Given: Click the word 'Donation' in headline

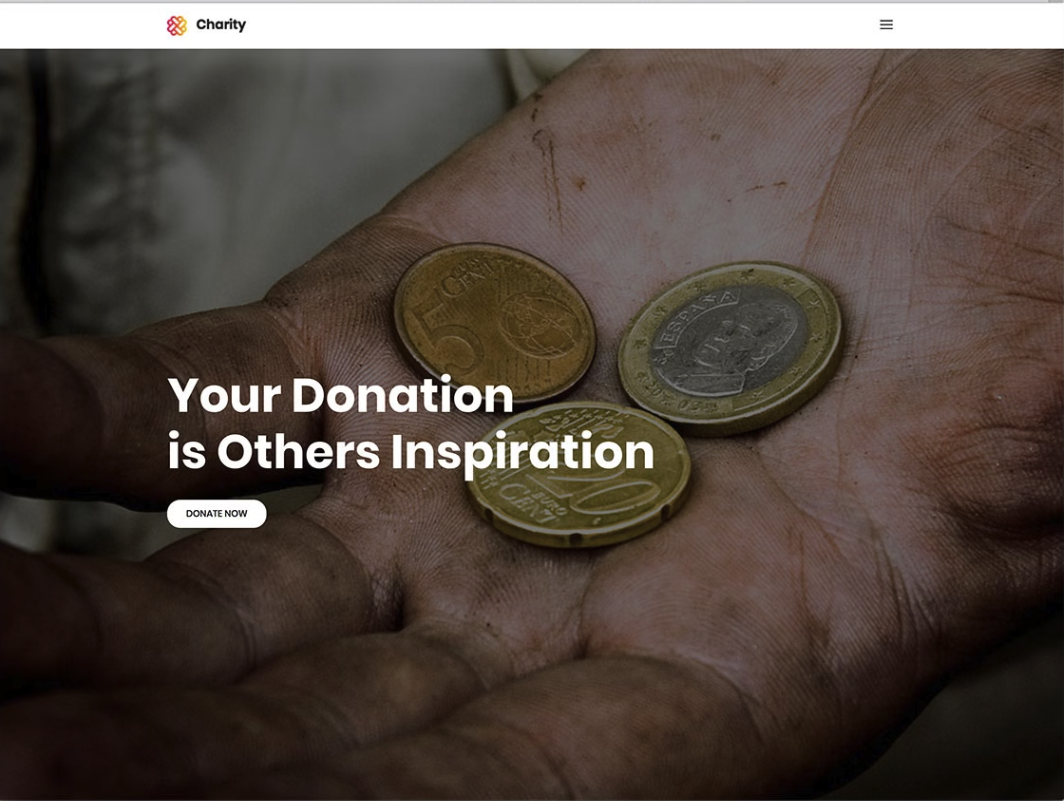Looking at the screenshot, I should [402, 395].
